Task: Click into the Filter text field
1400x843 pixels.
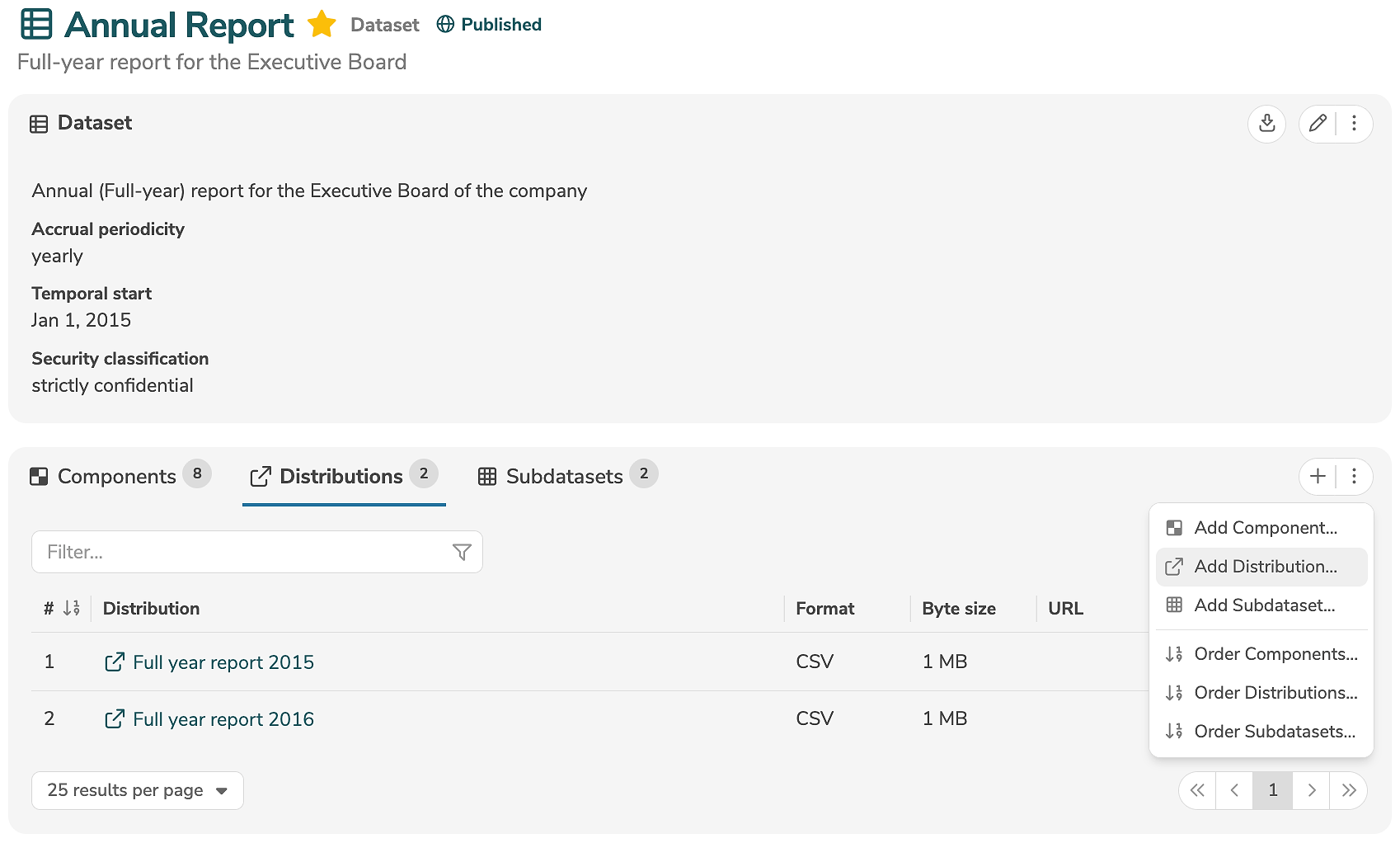Action: click(x=243, y=552)
